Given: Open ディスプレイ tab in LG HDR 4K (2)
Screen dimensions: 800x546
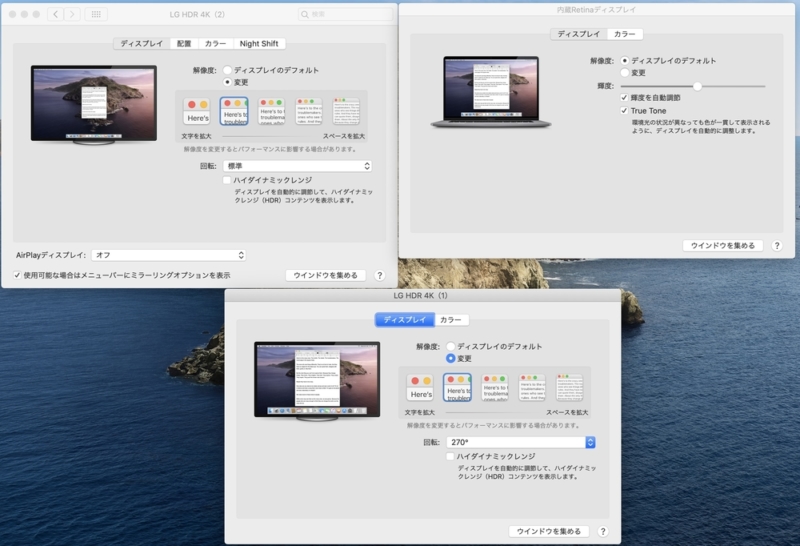Looking at the screenshot, I should point(141,44).
